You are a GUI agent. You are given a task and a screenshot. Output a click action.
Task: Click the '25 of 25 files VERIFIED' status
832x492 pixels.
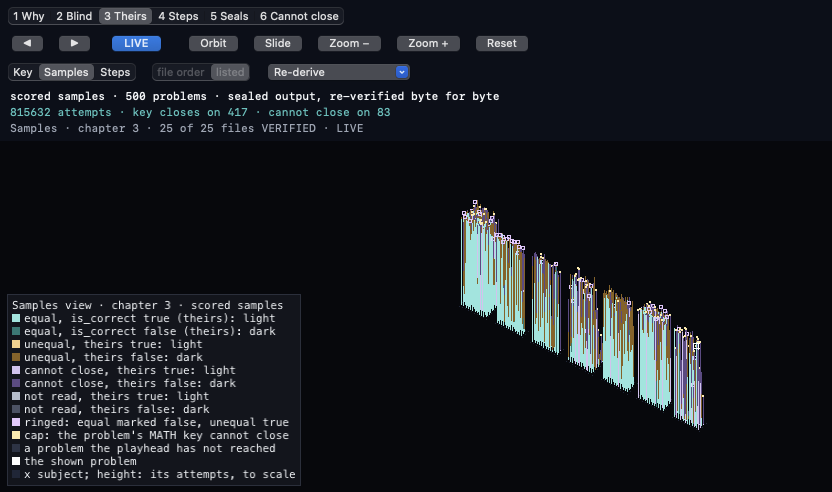coord(237,128)
